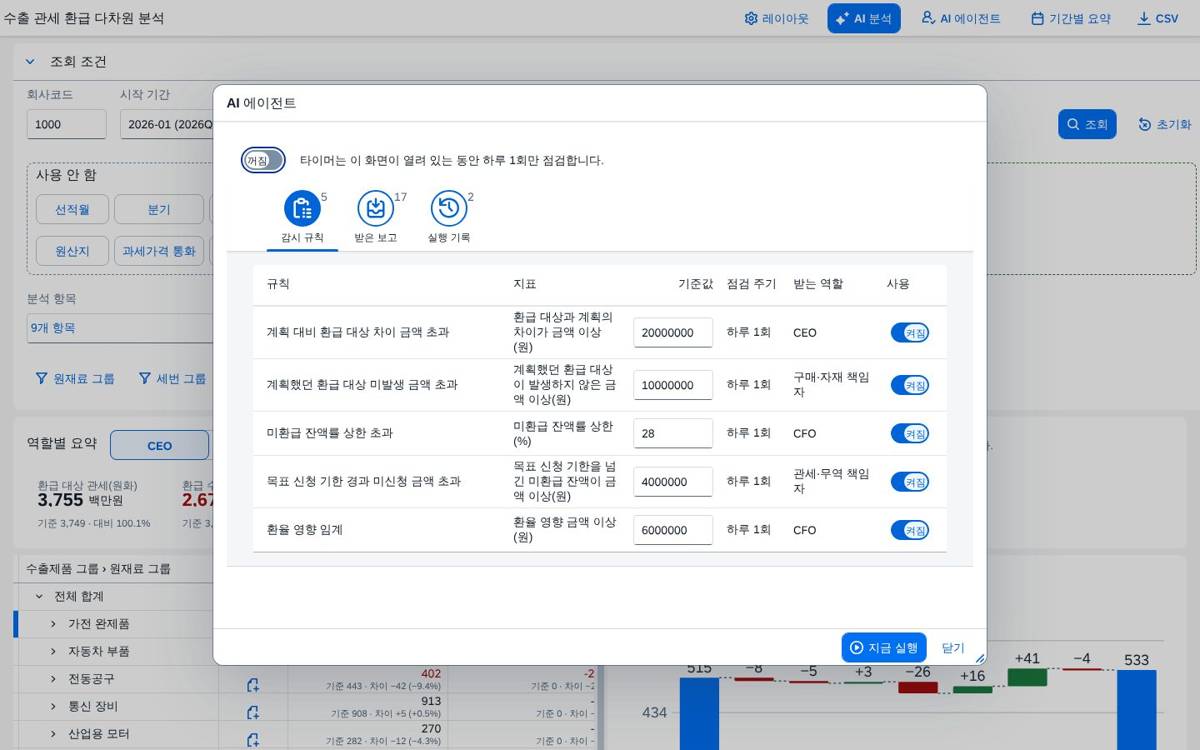The height and width of the screenshot is (750, 1200).
Task: Collapse the 조회 조건 section
Action: 30,62
